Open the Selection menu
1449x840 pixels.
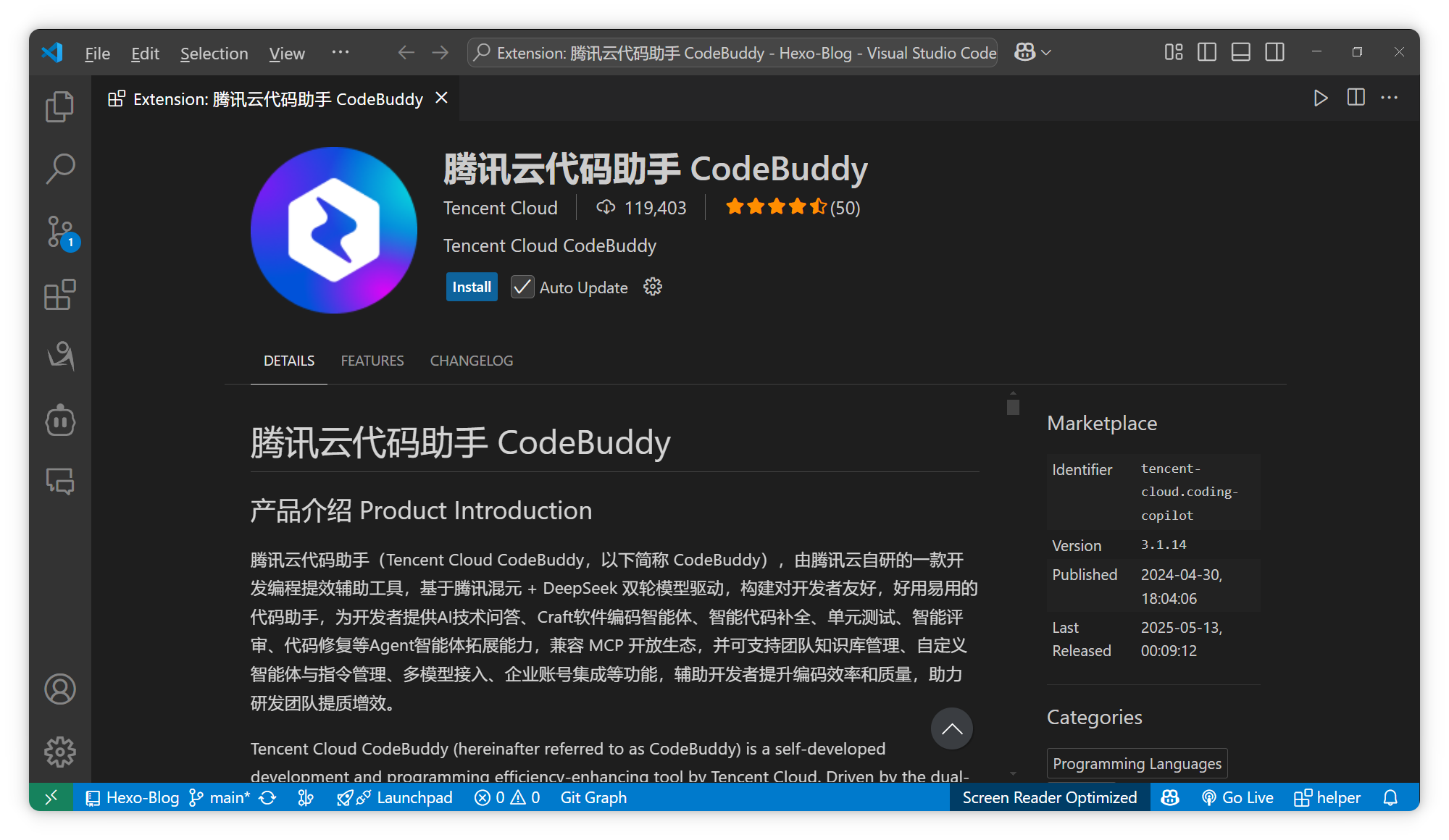[x=214, y=53]
